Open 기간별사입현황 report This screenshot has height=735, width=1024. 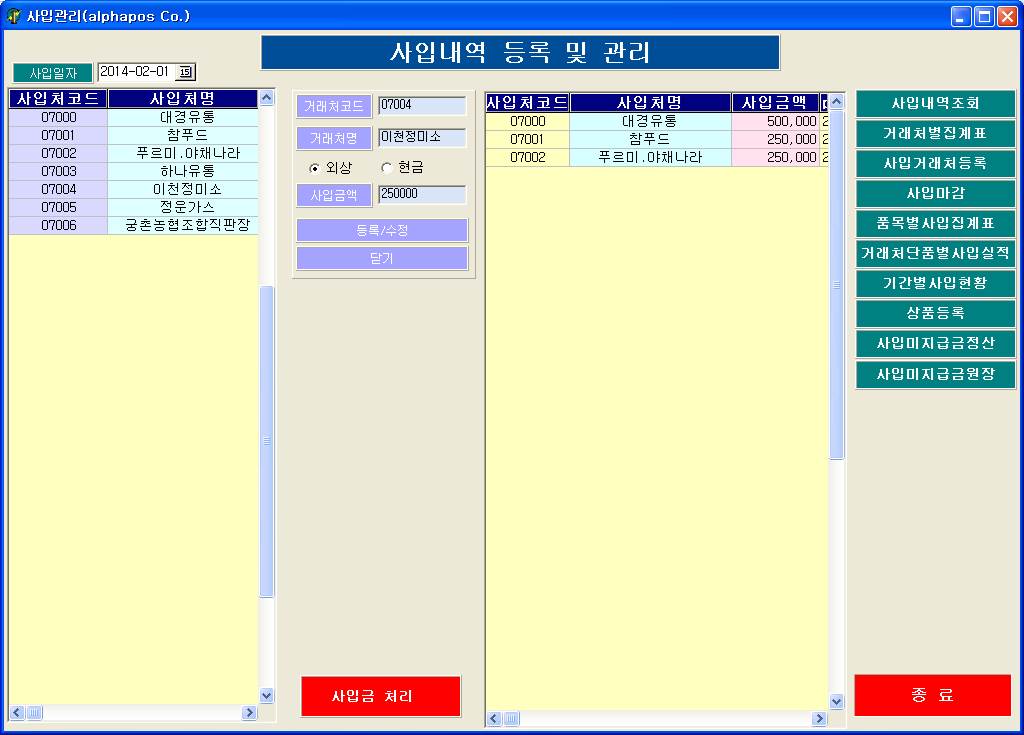pos(935,284)
